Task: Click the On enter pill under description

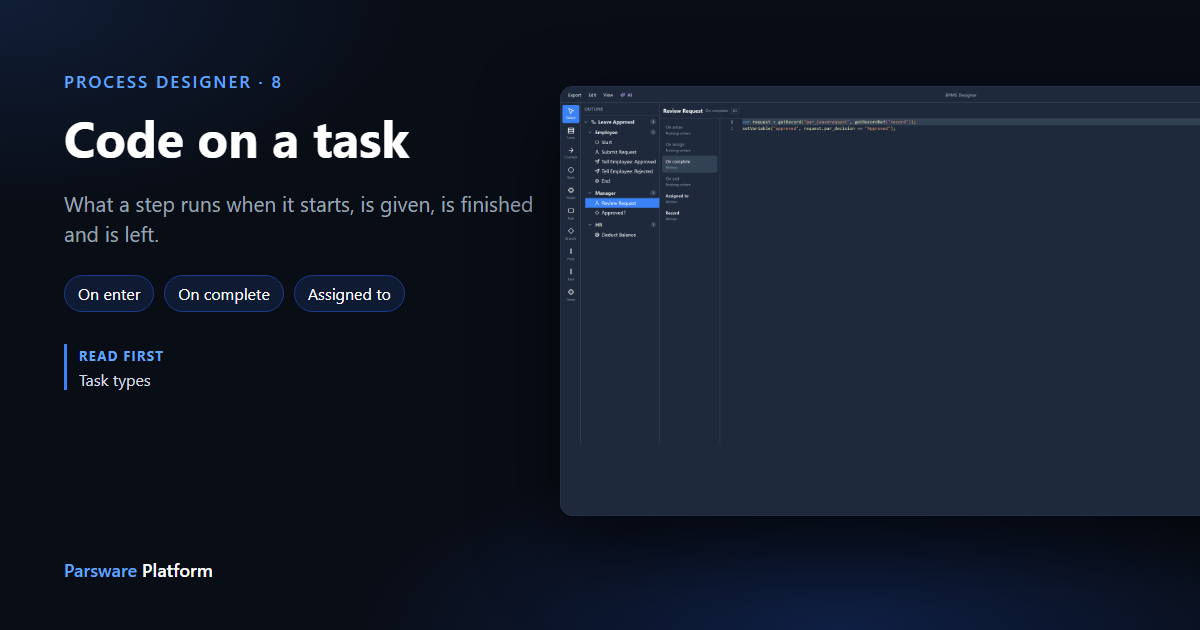Action: click(x=109, y=294)
